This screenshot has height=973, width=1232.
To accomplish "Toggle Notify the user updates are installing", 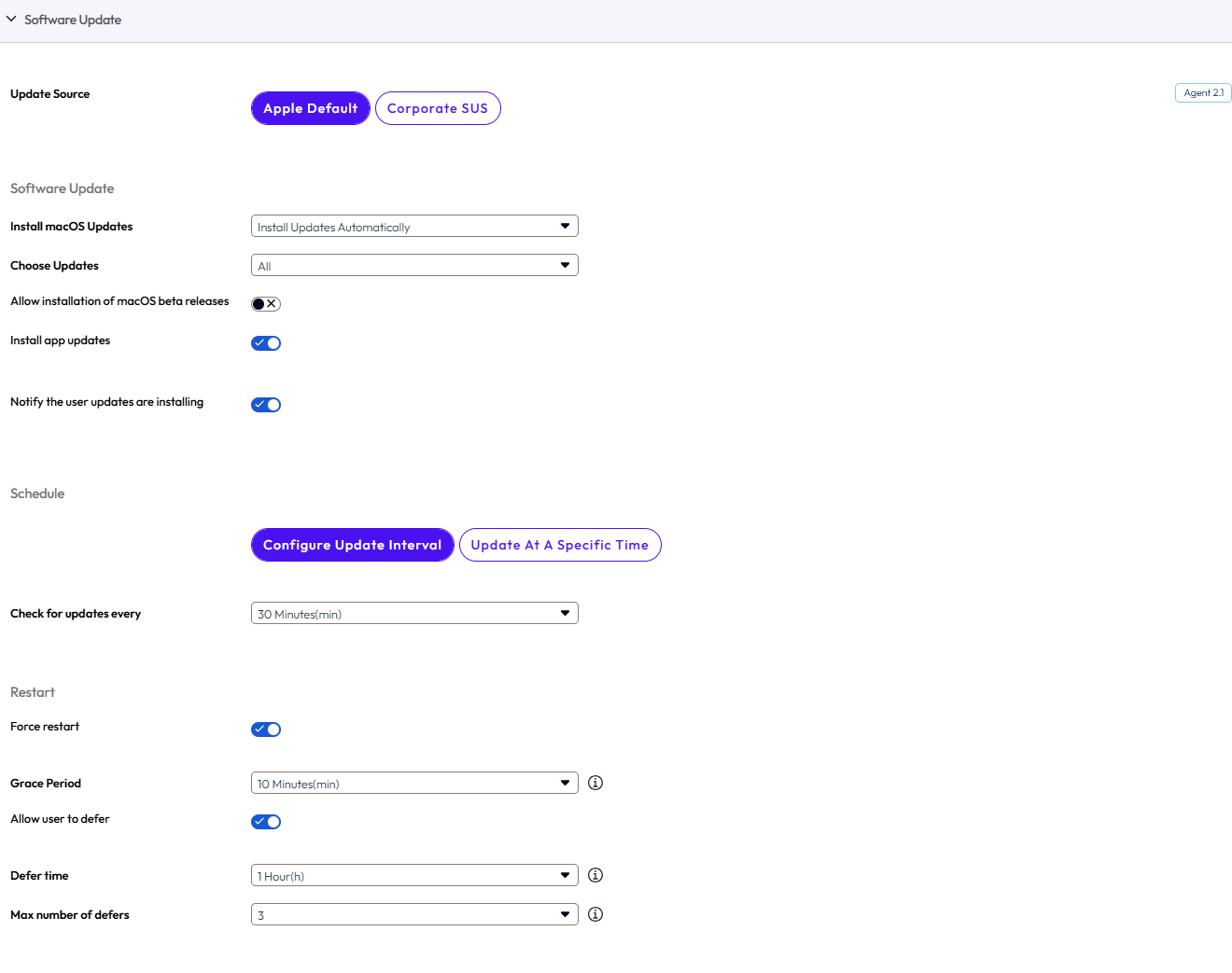I will point(266,405).
